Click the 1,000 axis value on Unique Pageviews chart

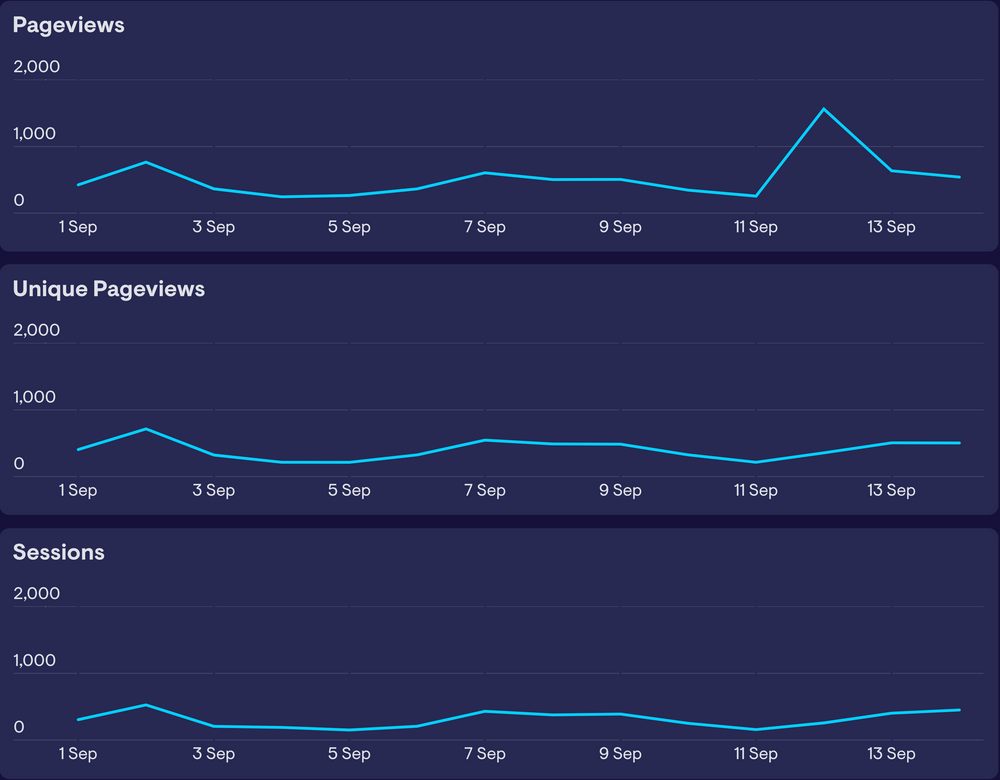36,396
